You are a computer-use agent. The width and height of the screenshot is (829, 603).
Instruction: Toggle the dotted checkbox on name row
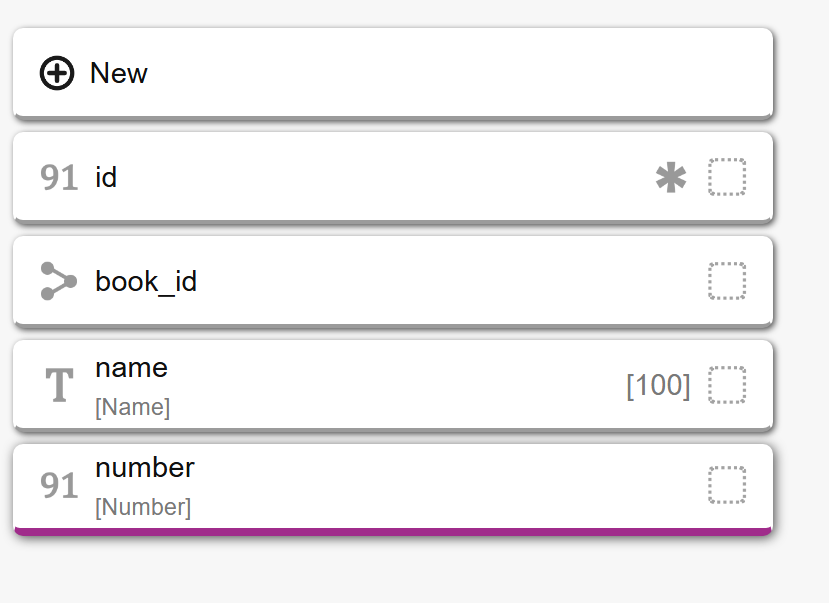[x=727, y=384]
